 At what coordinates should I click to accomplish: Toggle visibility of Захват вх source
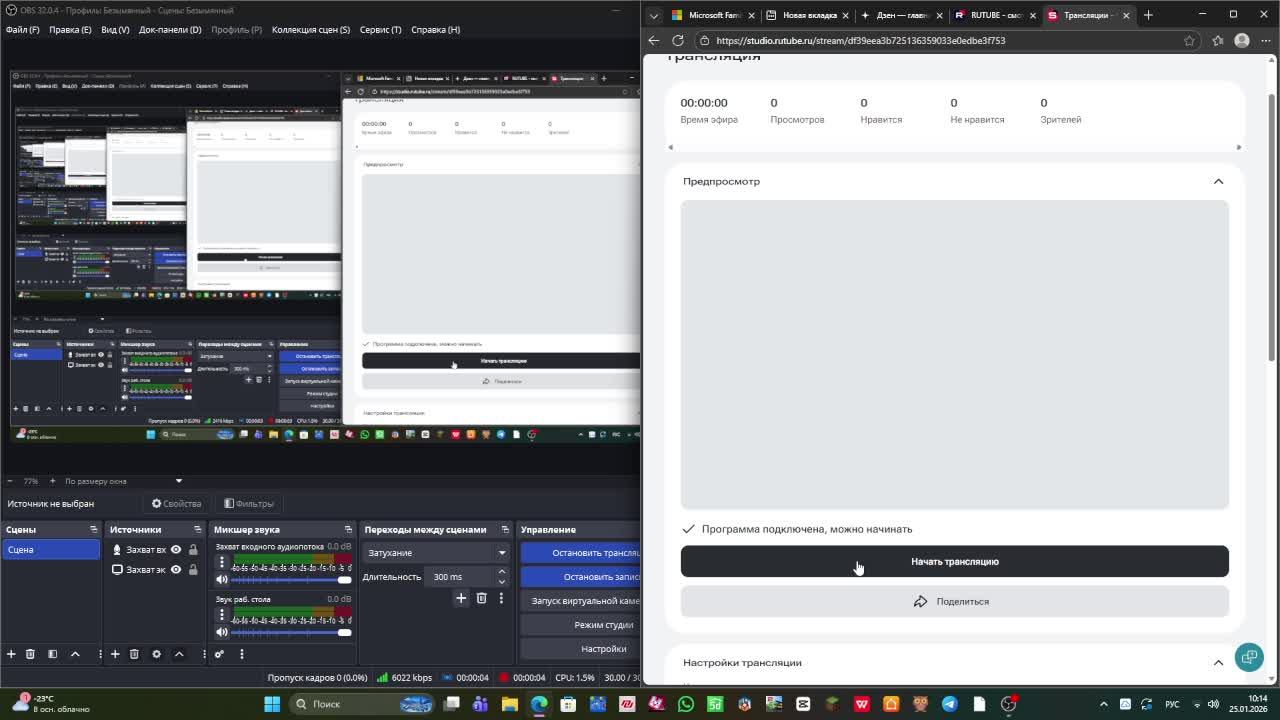(176, 550)
